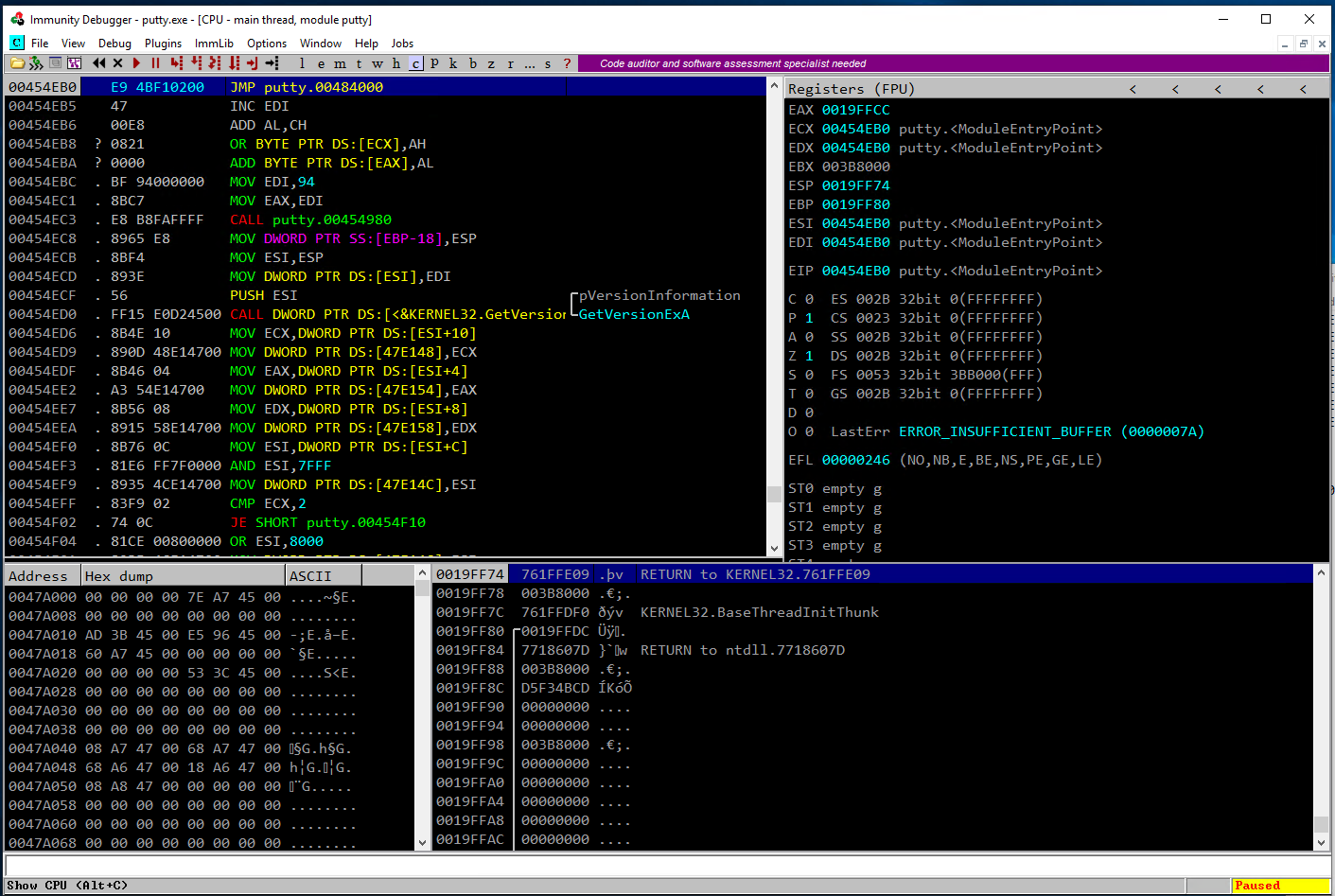Viewport: 1335px width, 896px height.
Task: Show Breakpoints with 'b' button
Action: [x=472, y=63]
